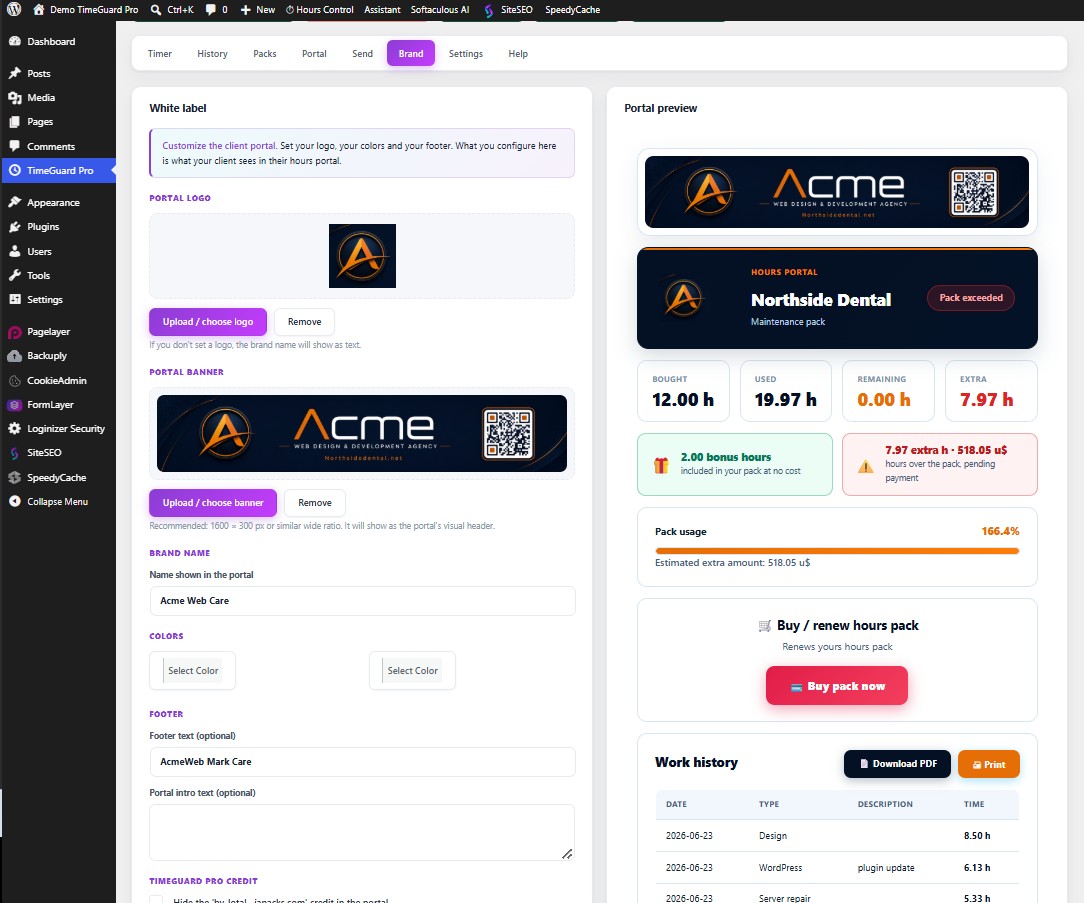The image size is (1084, 903).
Task: Open Settings from the WordPress sidebar
Action: 45,299
